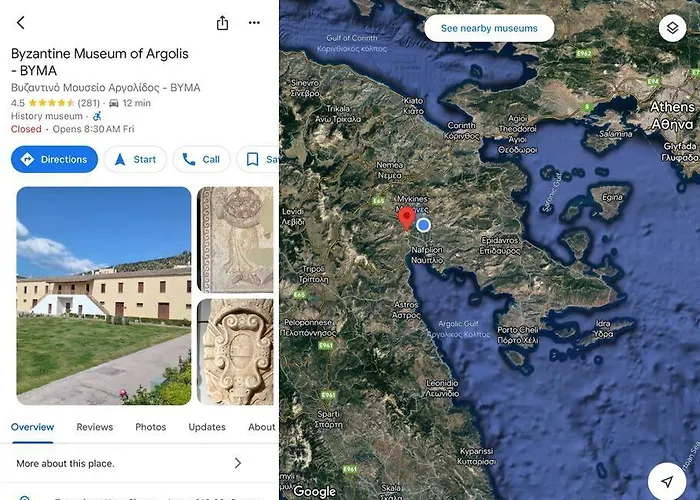The image size is (700, 500).
Task: Click the Directions button
Action: click(54, 159)
